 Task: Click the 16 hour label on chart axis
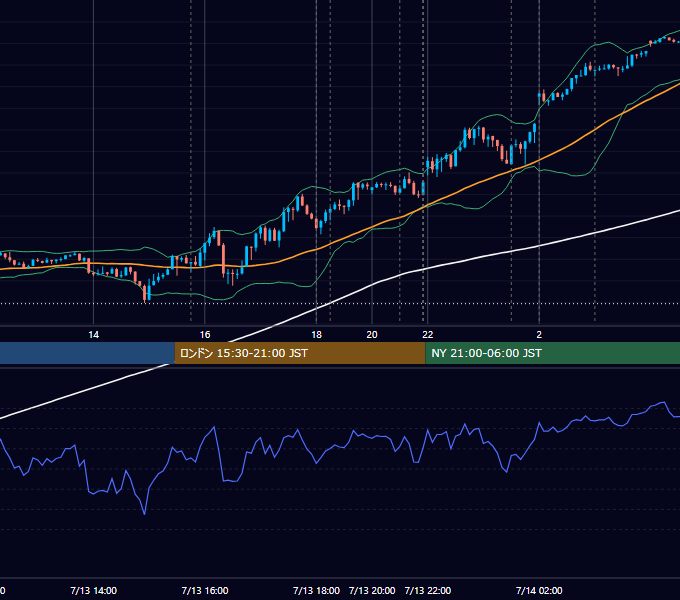(205, 335)
